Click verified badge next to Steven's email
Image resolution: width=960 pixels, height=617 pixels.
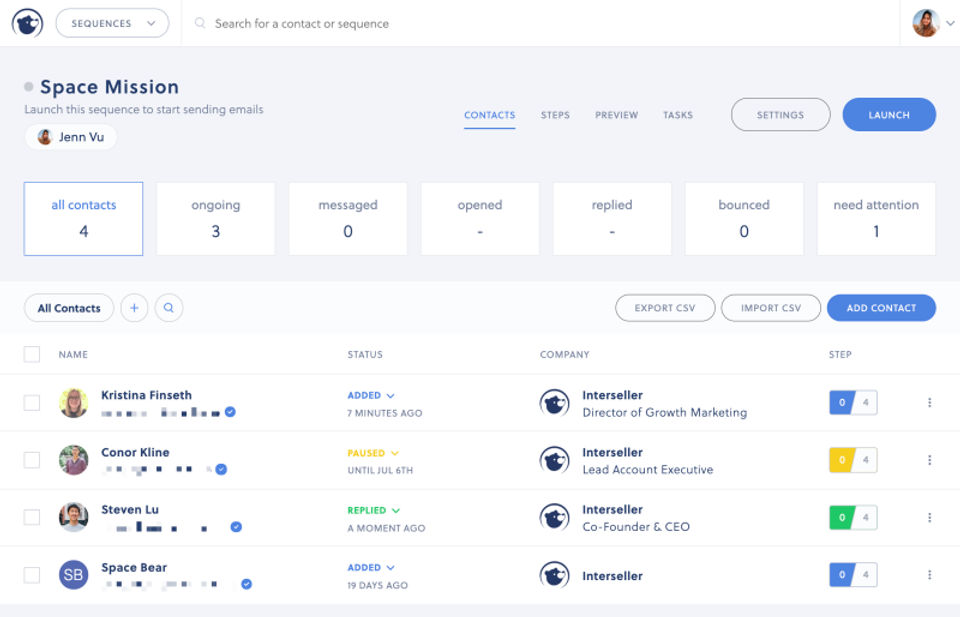click(x=236, y=527)
